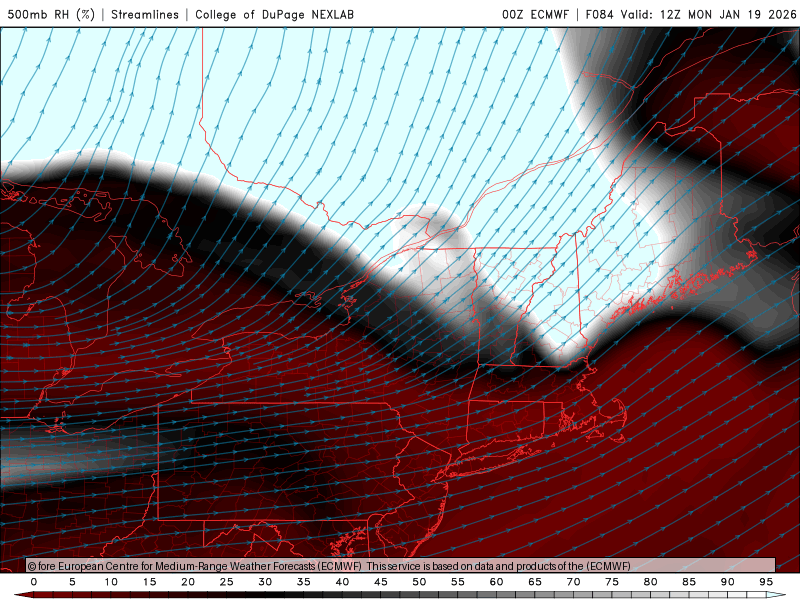Viewport: 800px width, 600px height.
Task: Select the "55" color scale label
Action: [x=458, y=582]
